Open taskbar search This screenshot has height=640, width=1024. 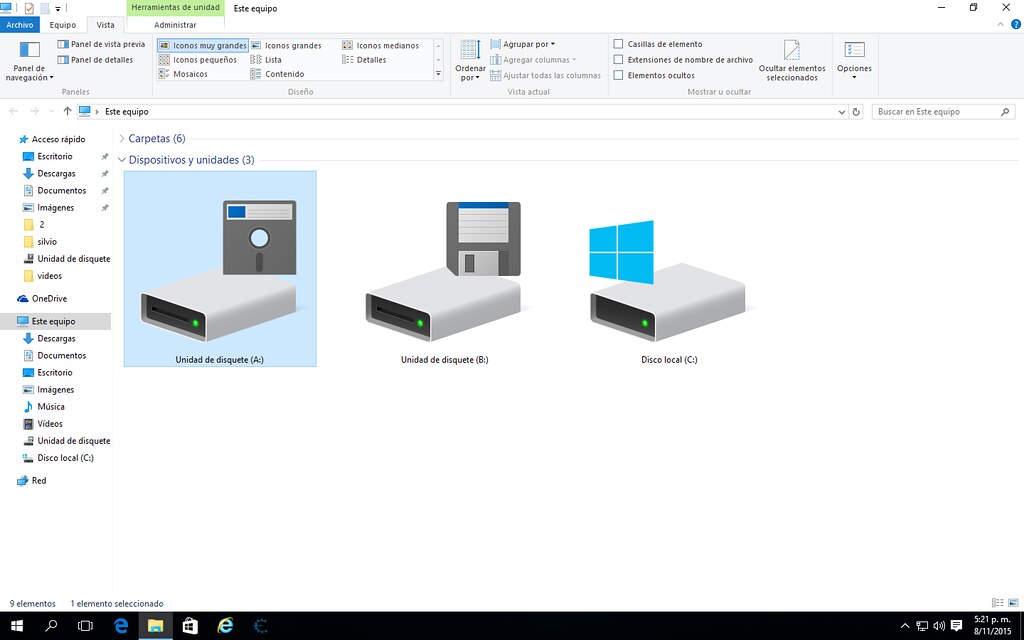point(51,626)
